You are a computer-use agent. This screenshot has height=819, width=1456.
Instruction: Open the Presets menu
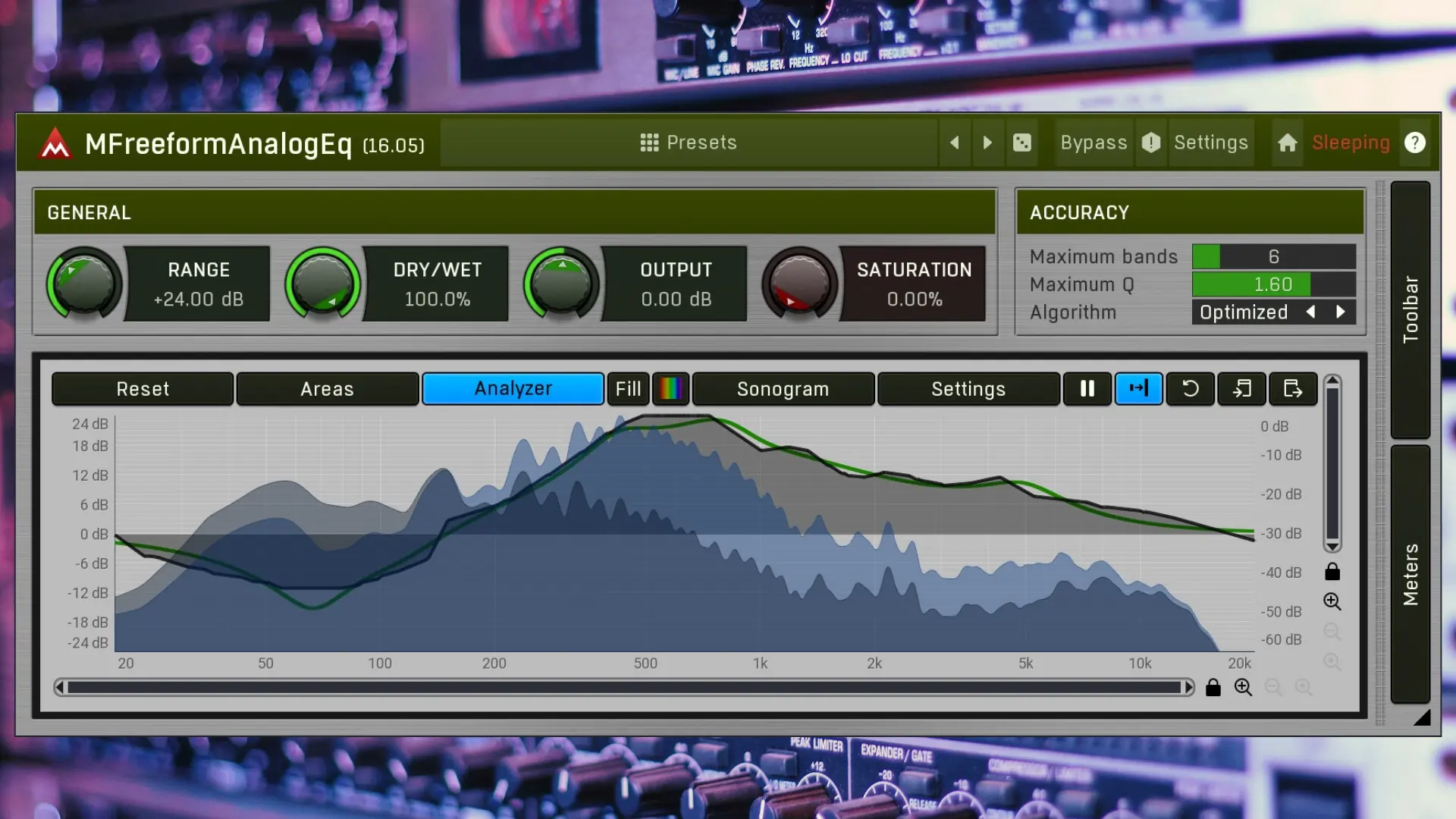pyautogui.click(x=689, y=143)
